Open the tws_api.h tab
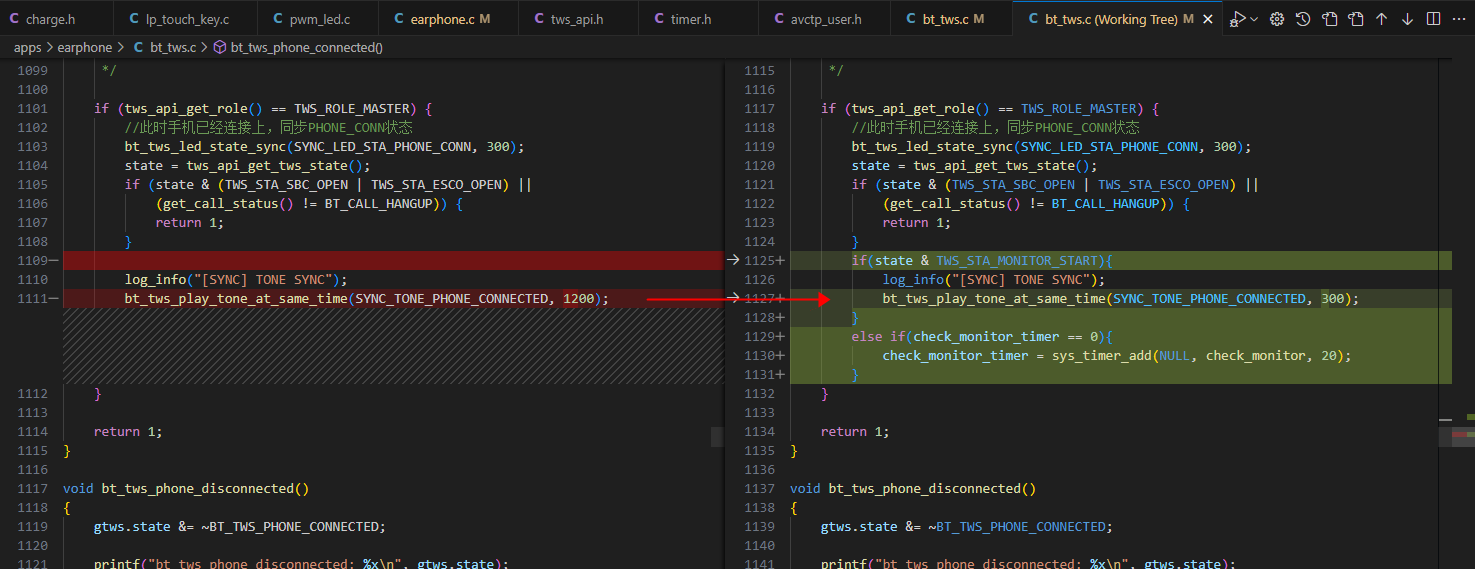The height and width of the screenshot is (569, 1475). pos(578,19)
